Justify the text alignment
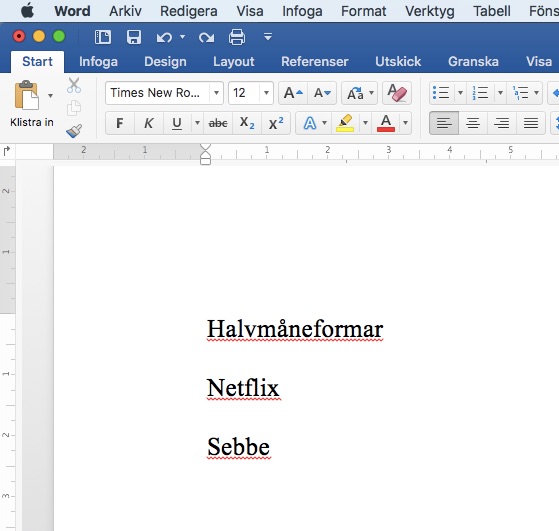The image size is (559, 531). click(530, 123)
